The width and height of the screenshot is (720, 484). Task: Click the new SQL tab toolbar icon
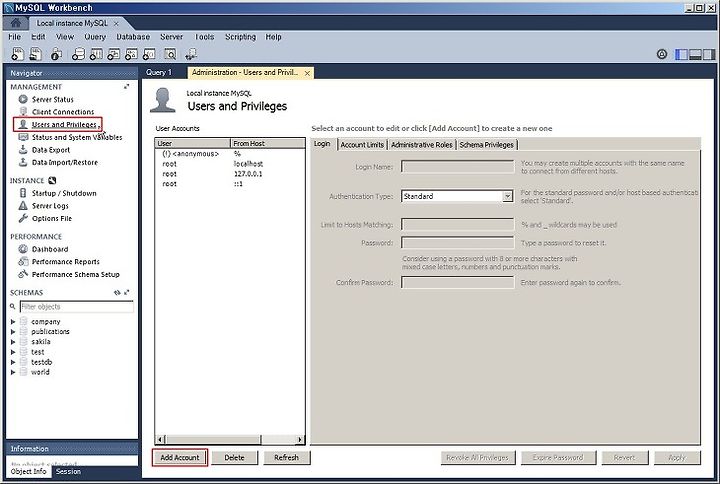tap(17, 54)
